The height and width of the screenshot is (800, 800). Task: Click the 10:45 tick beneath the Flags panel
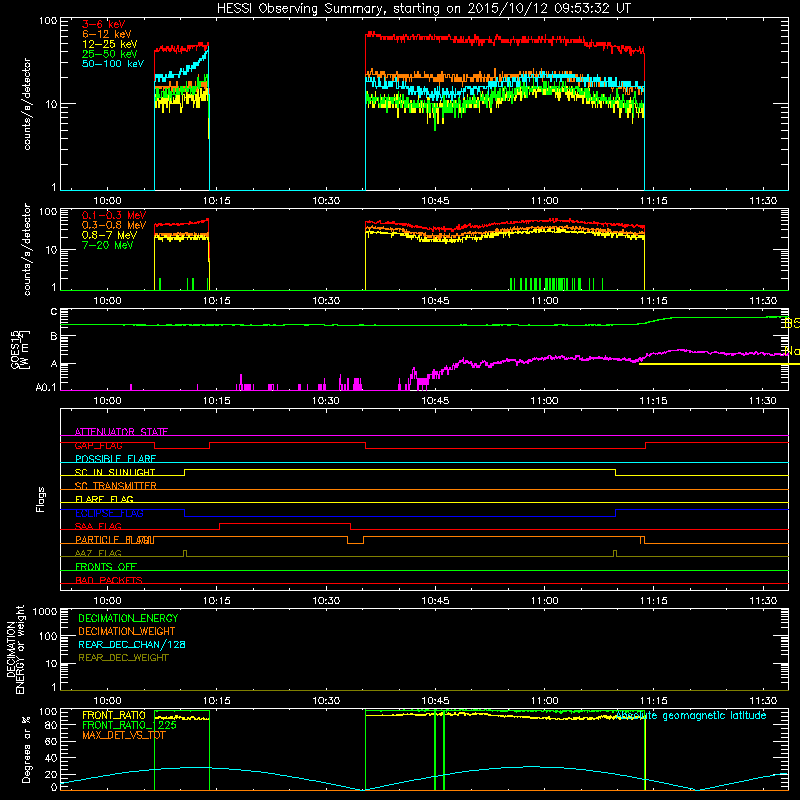point(435,601)
